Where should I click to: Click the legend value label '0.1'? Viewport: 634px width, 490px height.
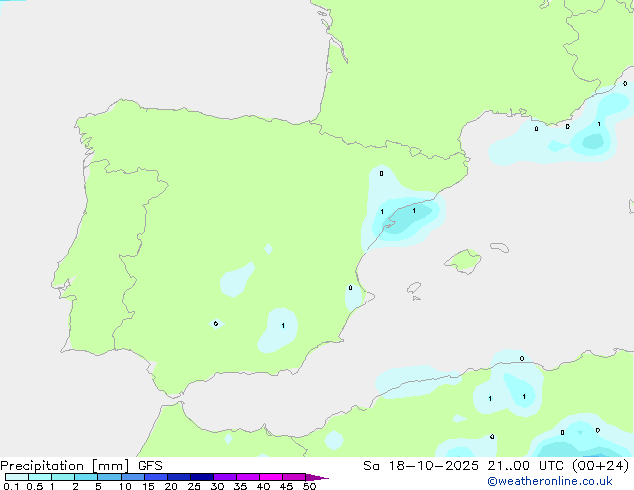tap(11, 486)
